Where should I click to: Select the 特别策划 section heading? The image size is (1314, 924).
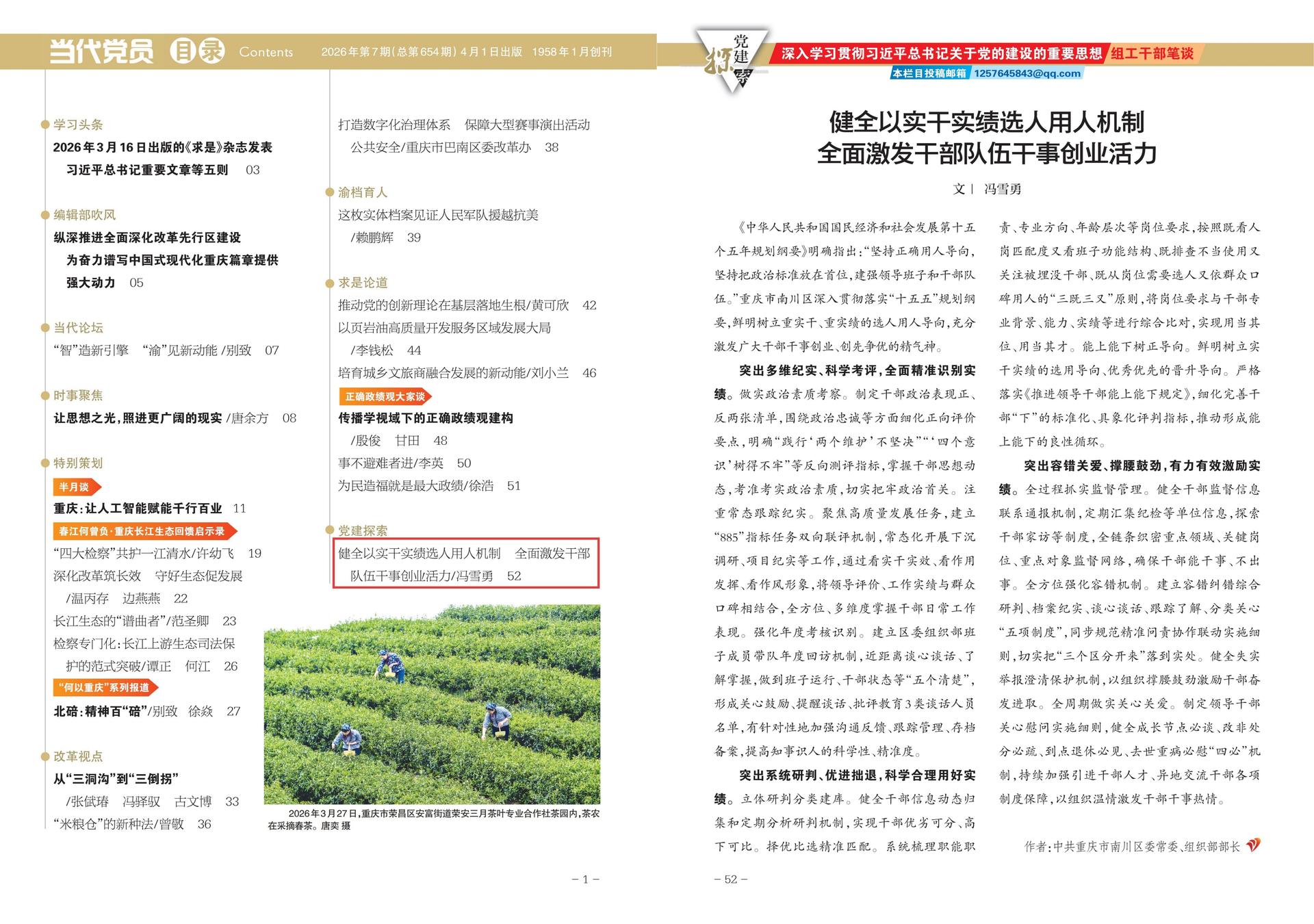[x=78, y=463]
